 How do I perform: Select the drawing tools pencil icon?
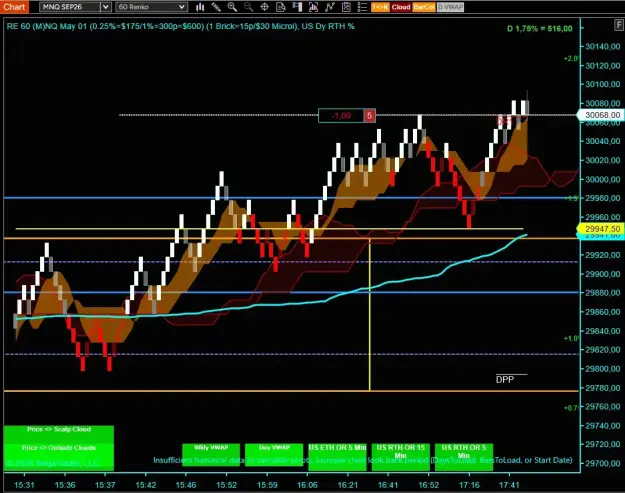point(216,7)
